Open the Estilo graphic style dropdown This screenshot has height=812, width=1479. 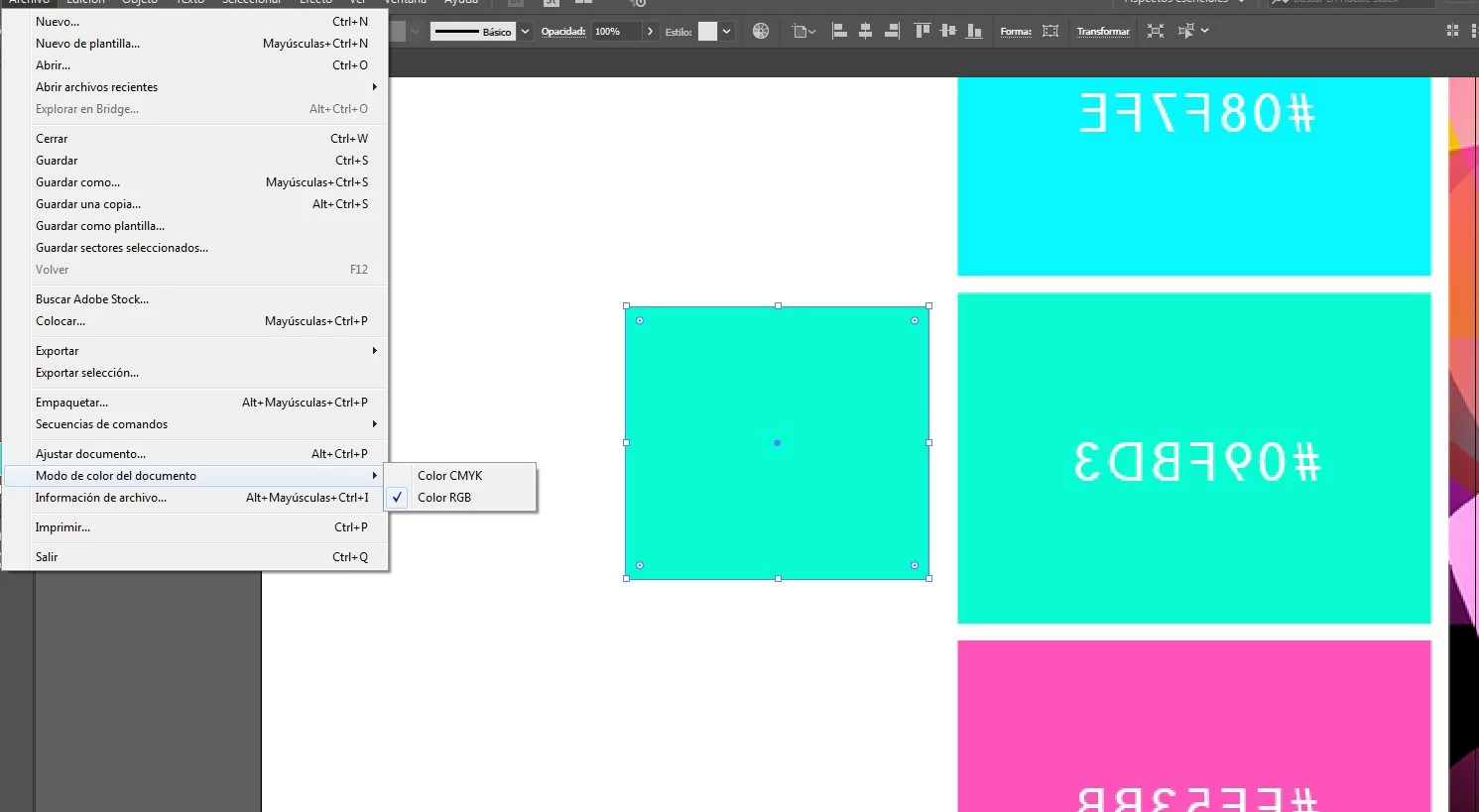point(727,32)
